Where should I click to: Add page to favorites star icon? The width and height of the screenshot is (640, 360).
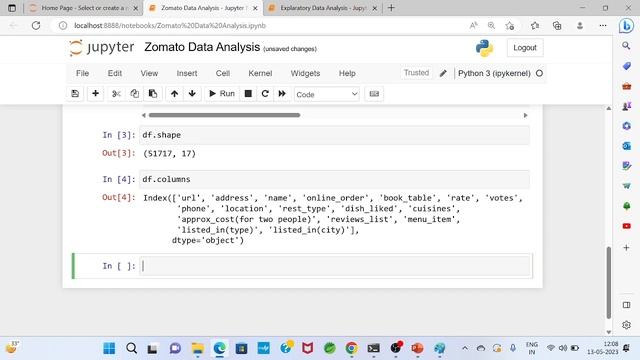click(x=509, y=26)
